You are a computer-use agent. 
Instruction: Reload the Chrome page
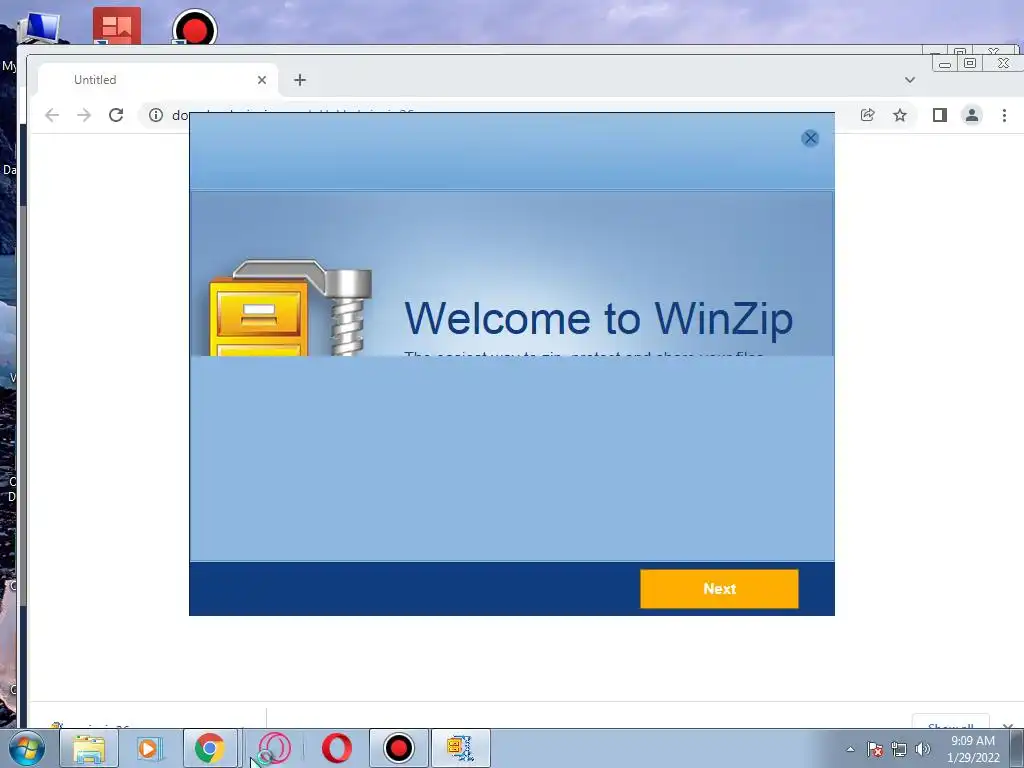[x=116, y=115]
